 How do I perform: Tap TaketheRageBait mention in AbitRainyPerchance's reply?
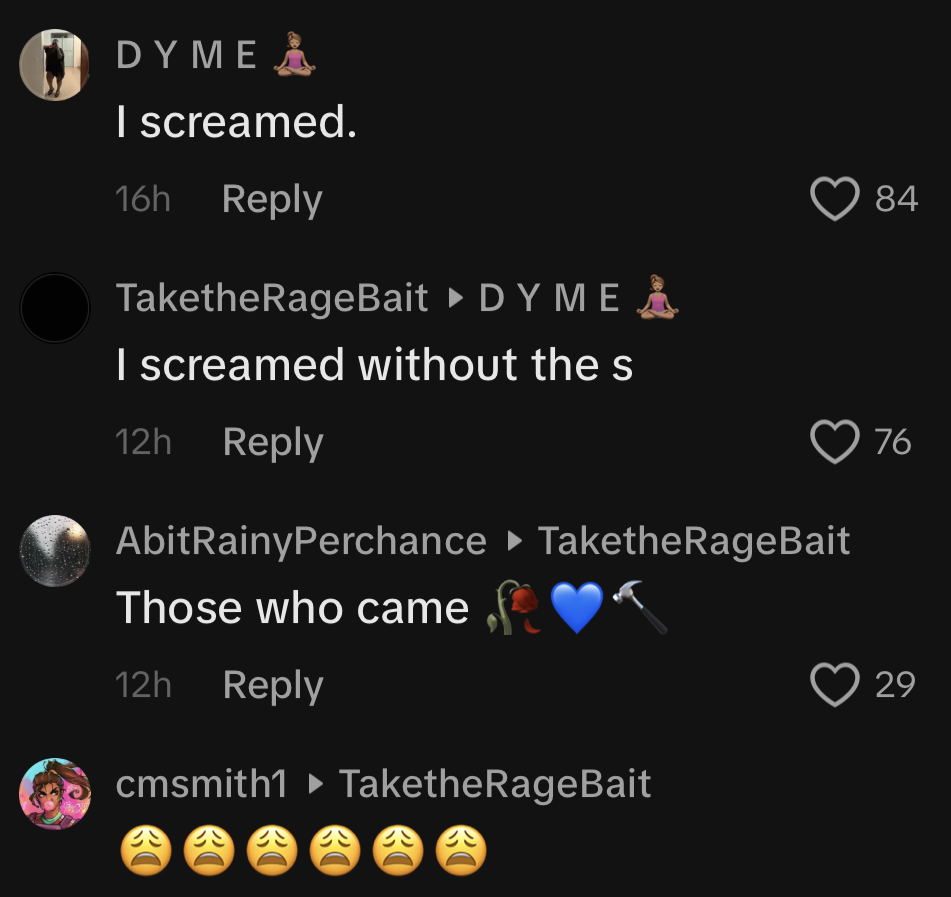[x=693, y=541]
